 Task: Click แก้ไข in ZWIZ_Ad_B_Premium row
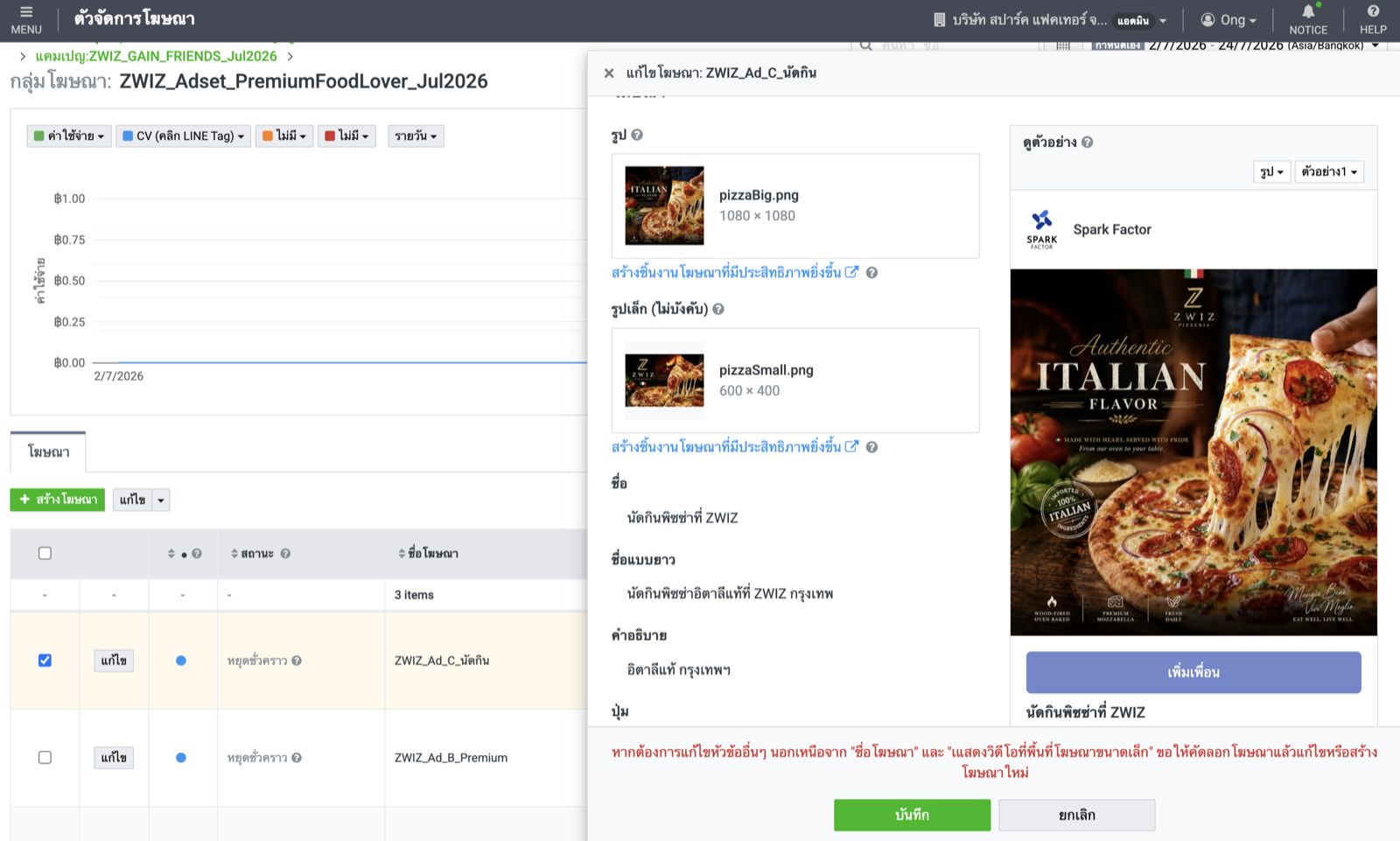click(114, 758)
